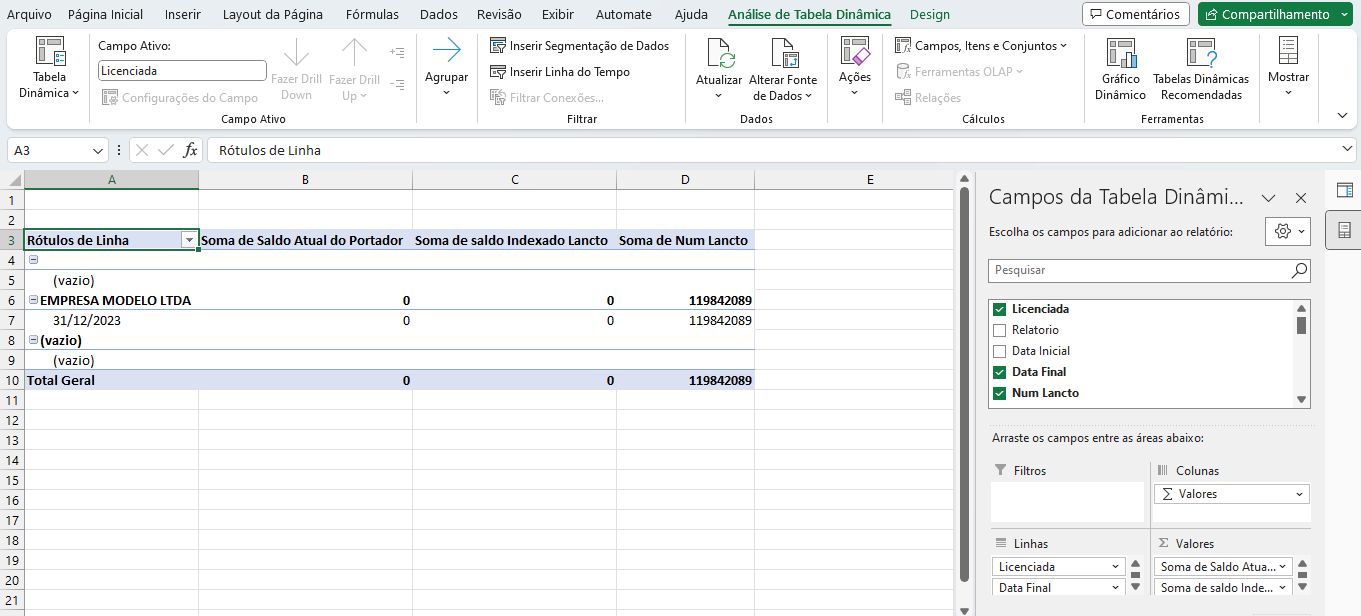Uncheck the Data Final field checkbox

pyautogui.click(x=999, y=372)
